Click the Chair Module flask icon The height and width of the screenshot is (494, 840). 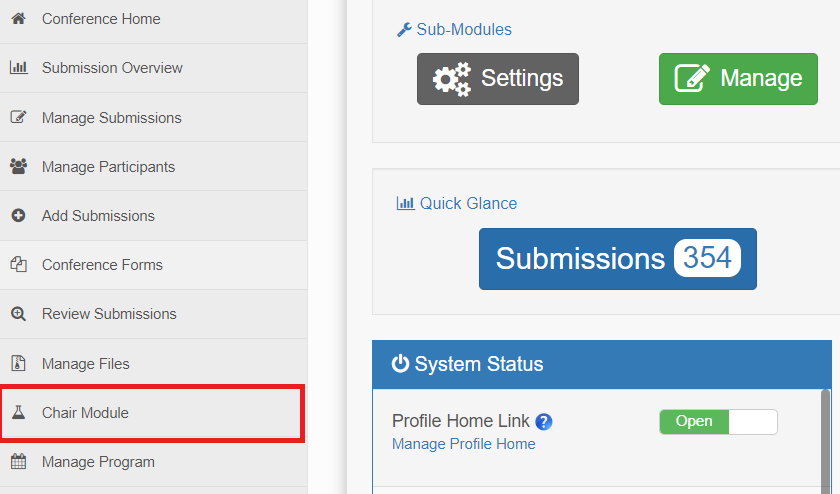19,413
